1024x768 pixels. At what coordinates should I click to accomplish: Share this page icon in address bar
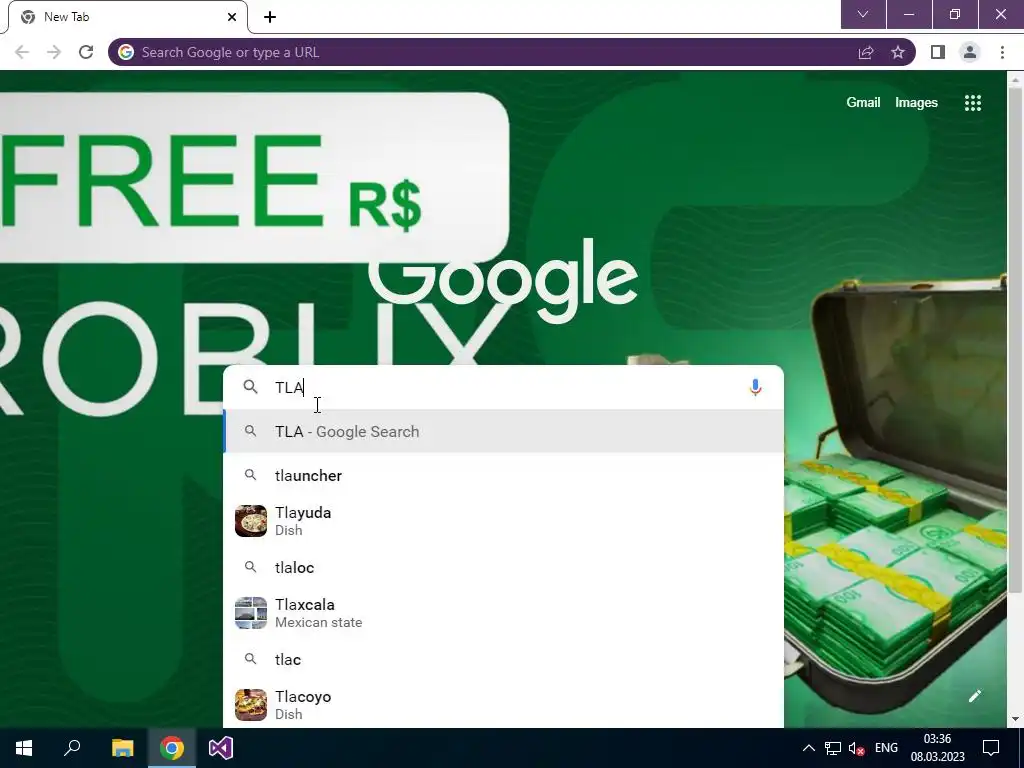point(866,52)
